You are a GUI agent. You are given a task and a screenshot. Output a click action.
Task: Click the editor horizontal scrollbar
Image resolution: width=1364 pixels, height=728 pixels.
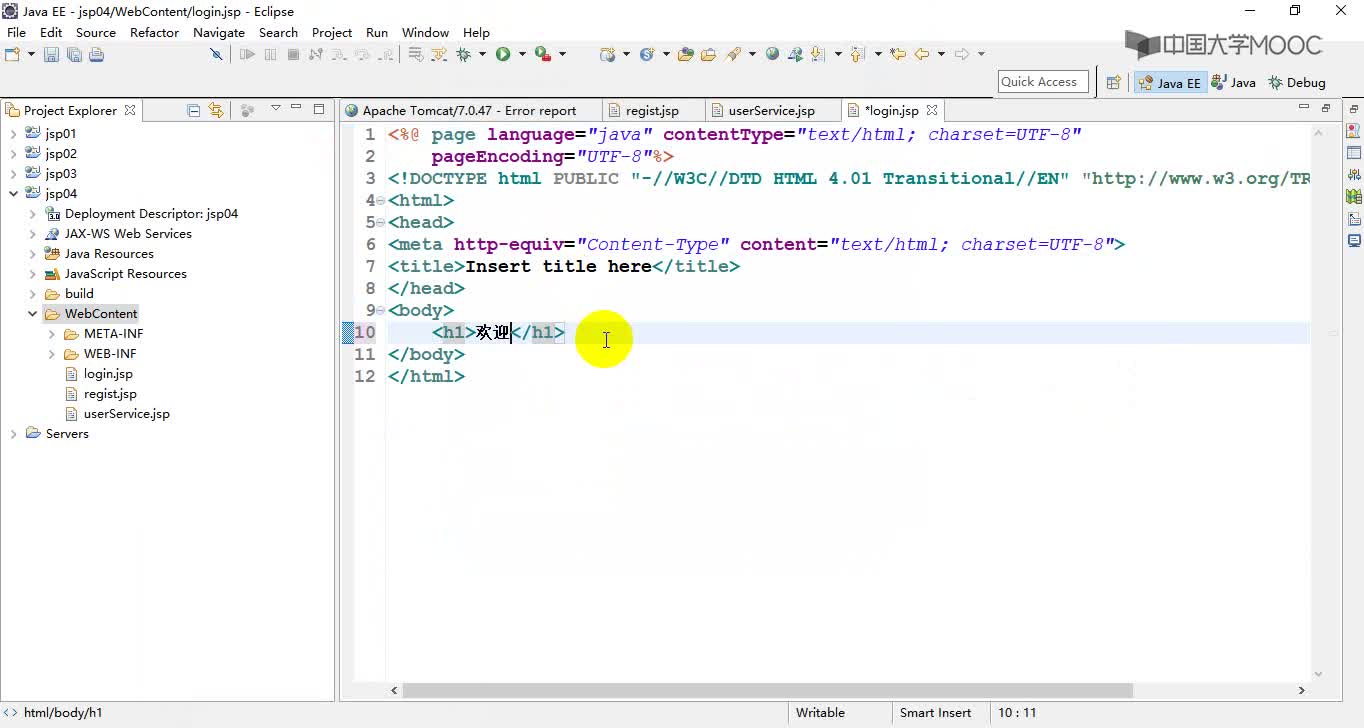coord(768,690)
